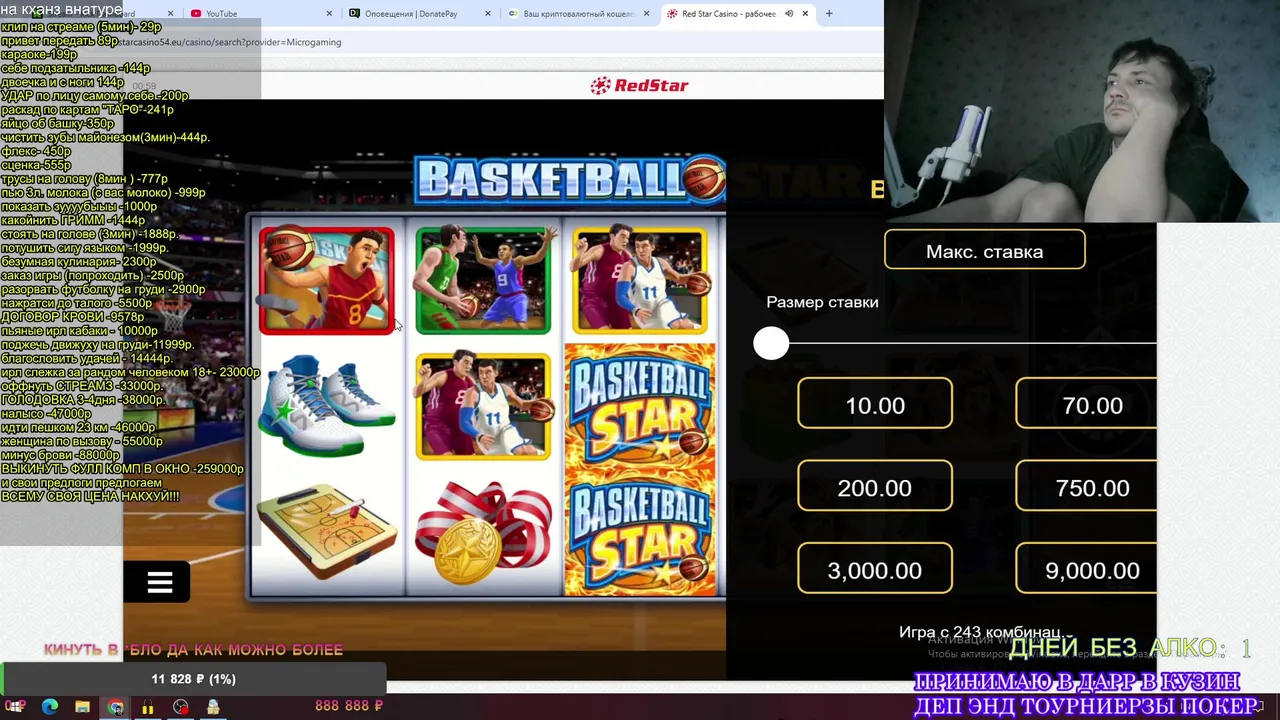Screen dimensions: 1280x720
Task: Open OBS Studio from the taskbar
Action: pos(181,707)
